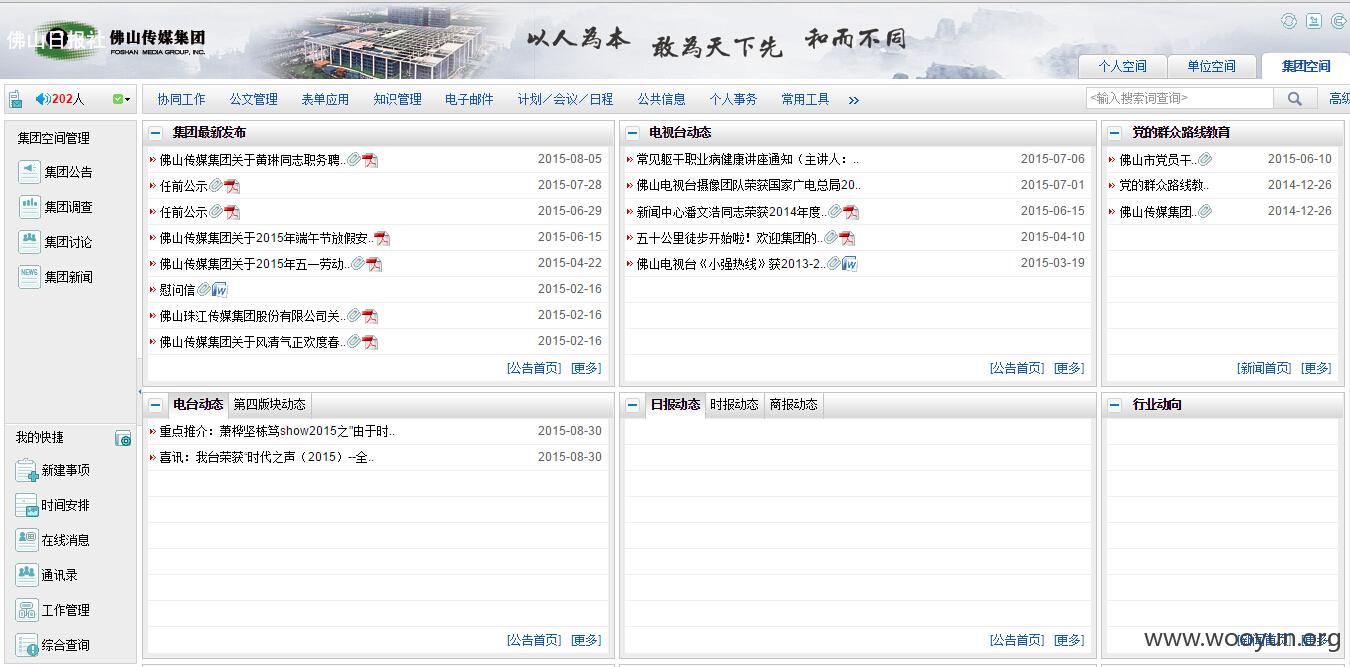The width and height of the screenshot is (1350, 667).
Task: Open 集团新闻 news icon
Action: 29,277
